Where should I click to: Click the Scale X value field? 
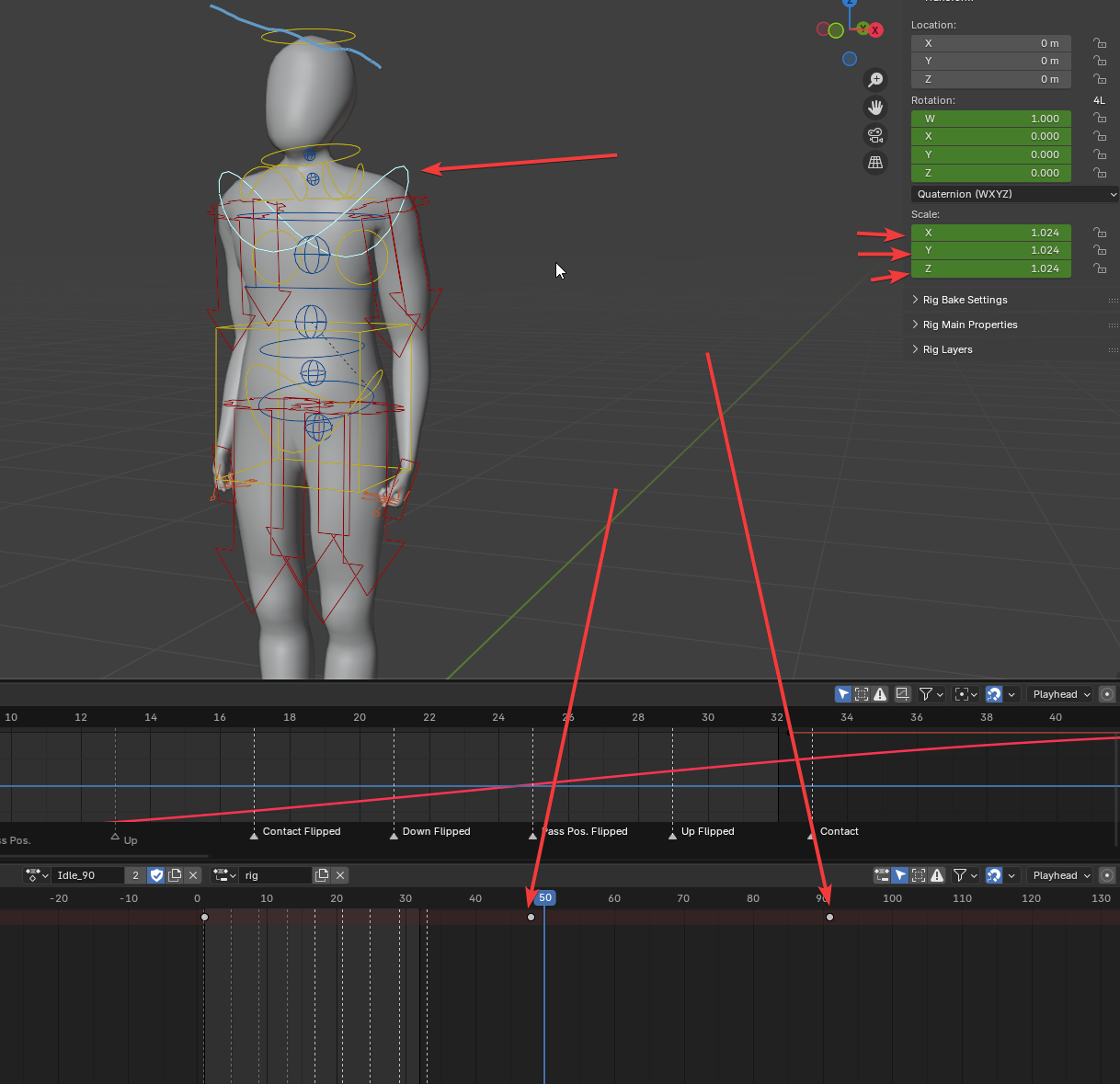(990, 233)
